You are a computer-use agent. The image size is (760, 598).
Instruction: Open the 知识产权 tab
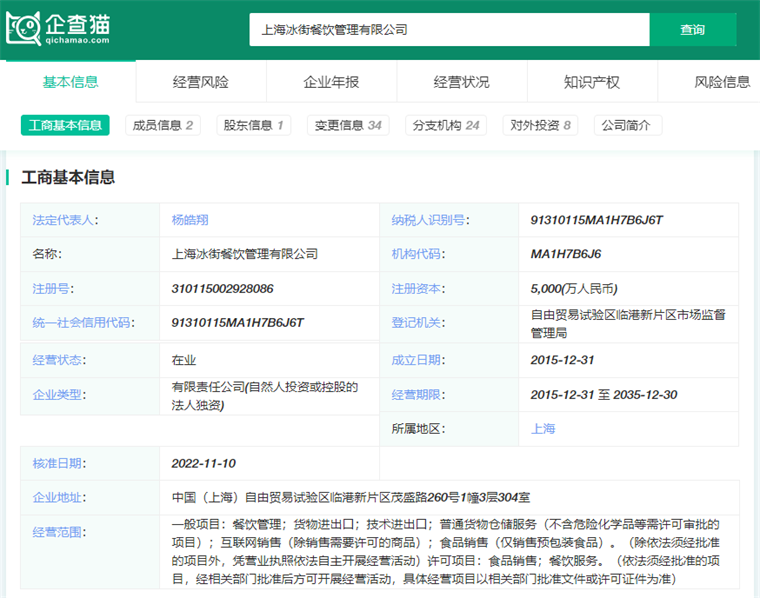click(x=592, y=82)
